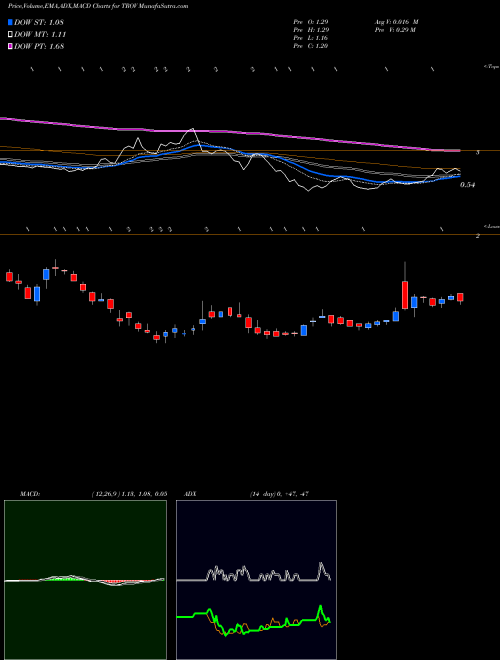This screenshot has height=660, width=500.
Task: Click the MACD label above the green panel
Action: [30, 494]
